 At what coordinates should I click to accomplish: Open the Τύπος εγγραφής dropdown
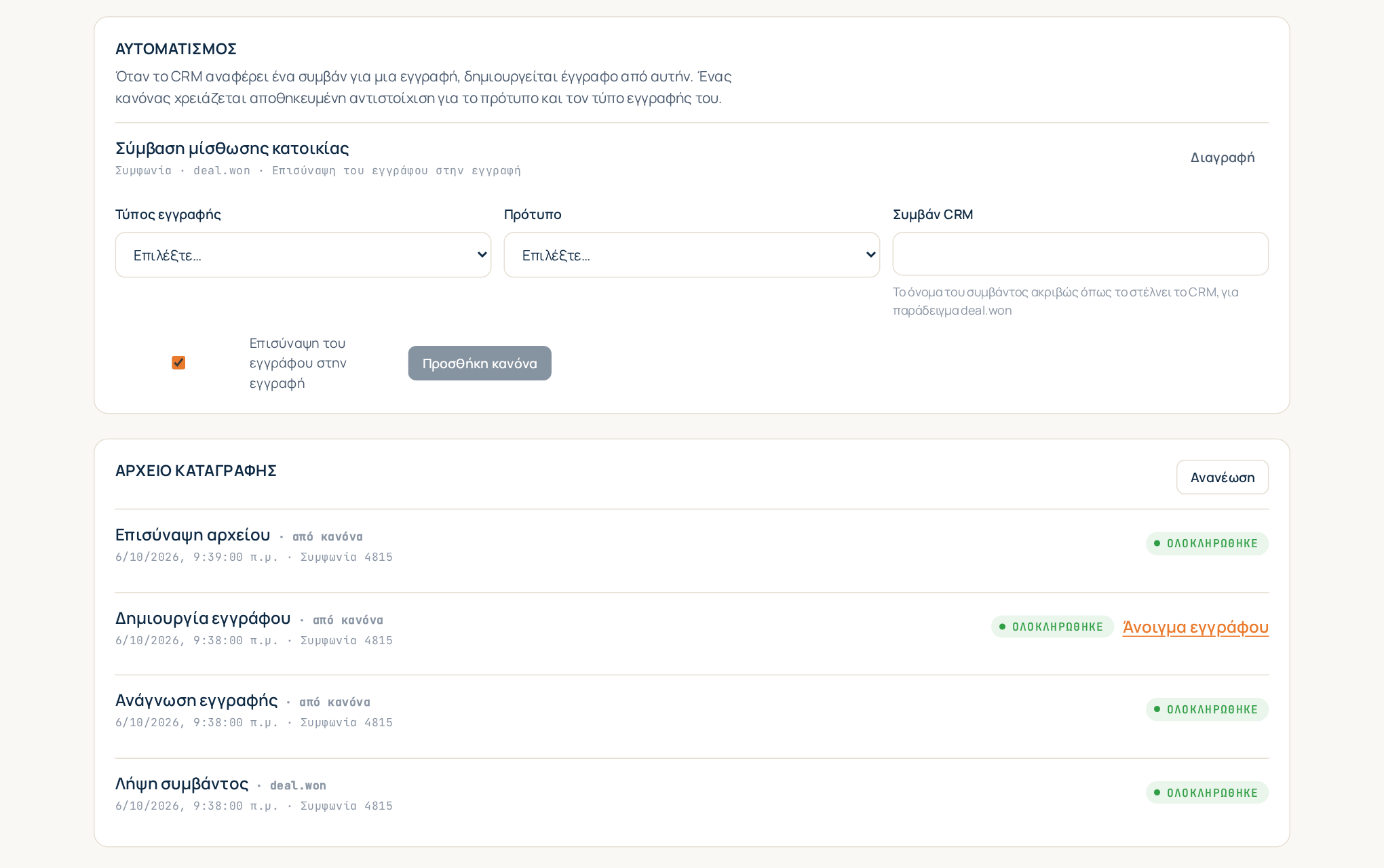click(x=303, y=255)
